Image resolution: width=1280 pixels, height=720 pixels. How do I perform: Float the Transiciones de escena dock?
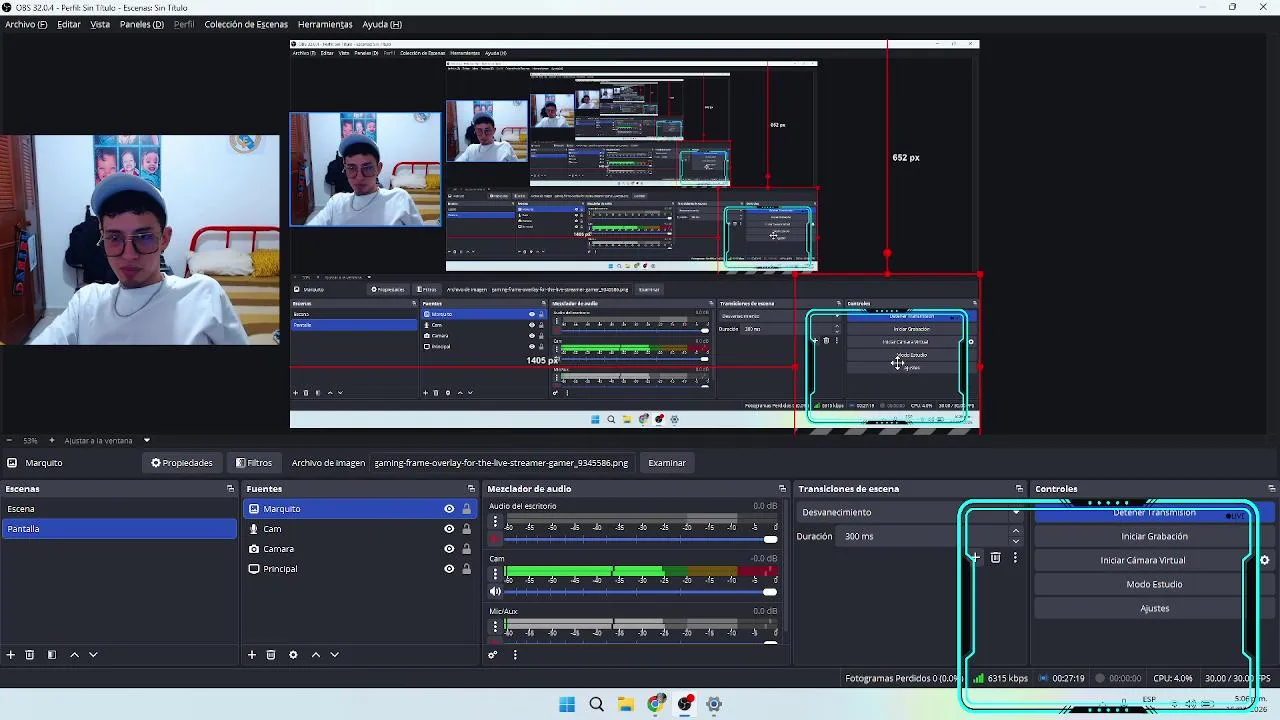coord(1019,489)
